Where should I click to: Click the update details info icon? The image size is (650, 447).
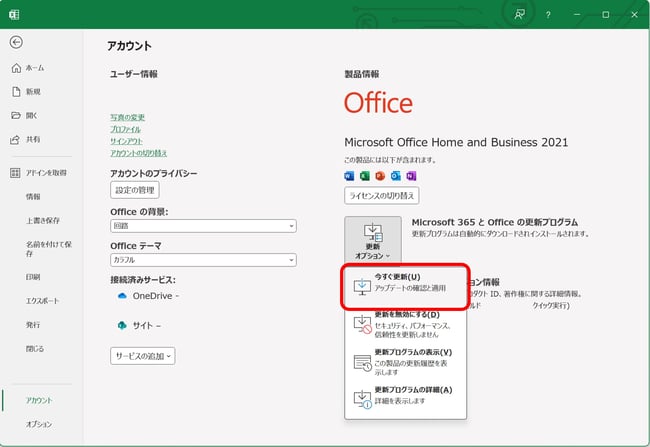coord(362,399)
